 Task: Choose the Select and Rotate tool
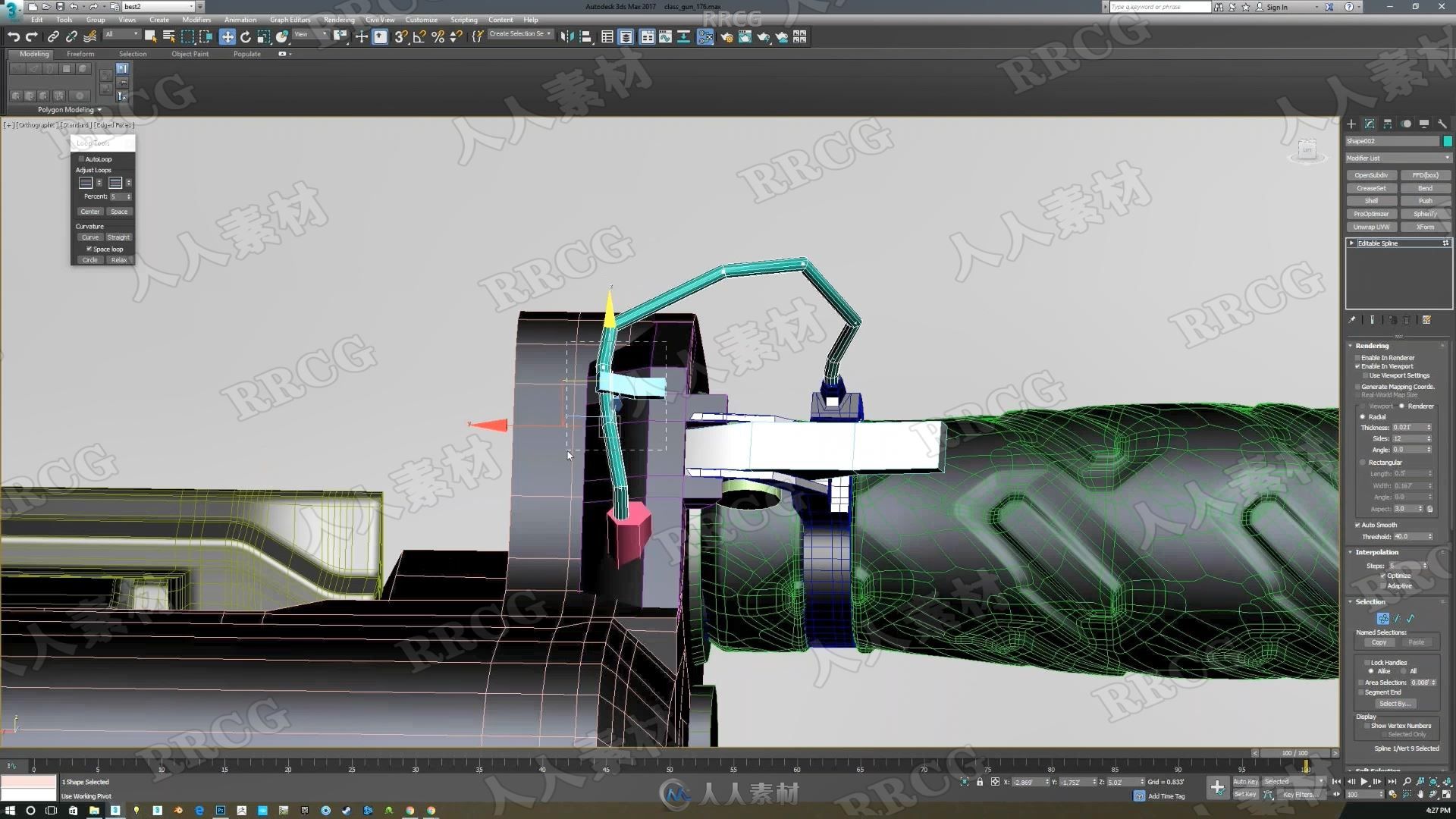tap(245, 36)
